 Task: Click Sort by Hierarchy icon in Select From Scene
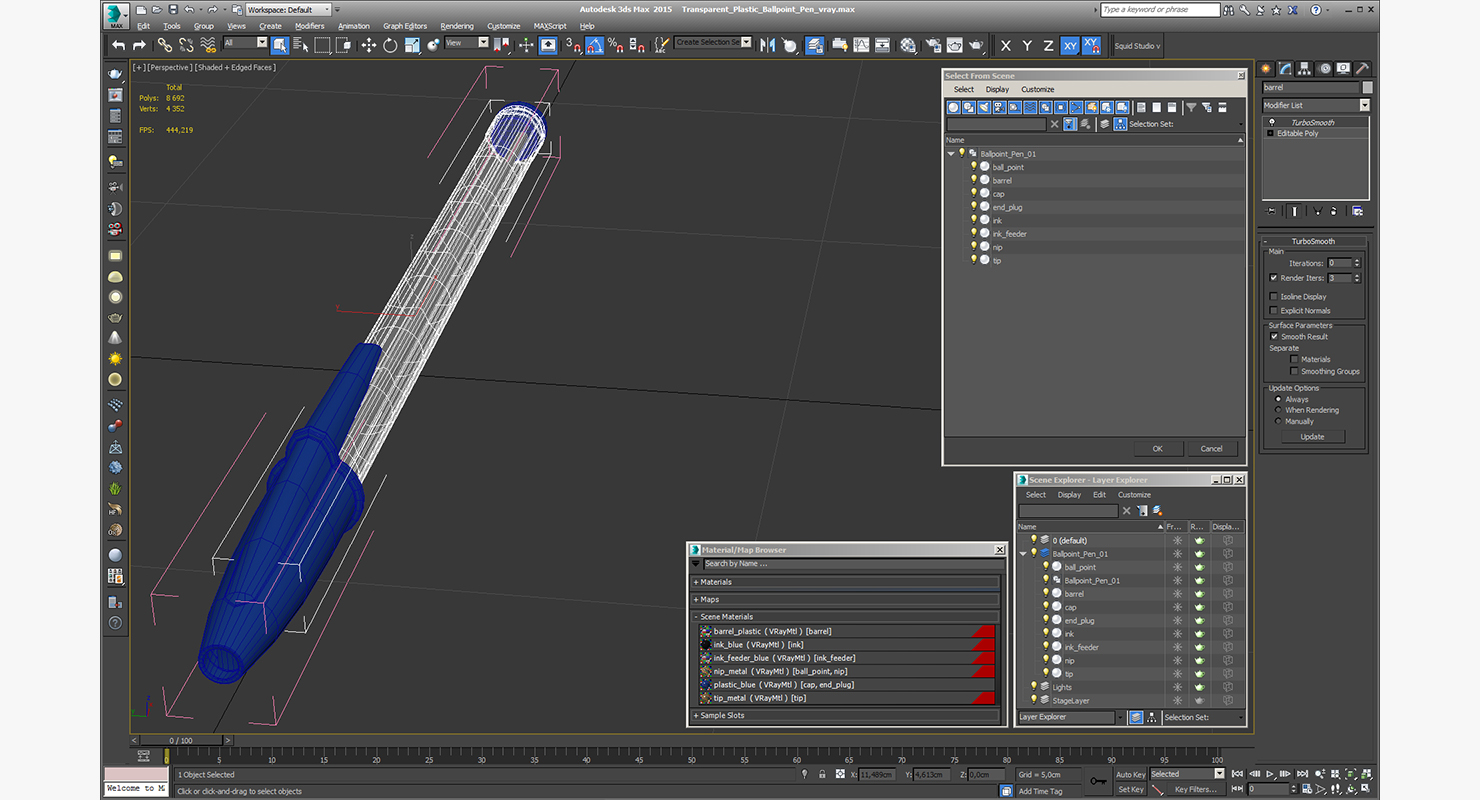coord(1120,124)
